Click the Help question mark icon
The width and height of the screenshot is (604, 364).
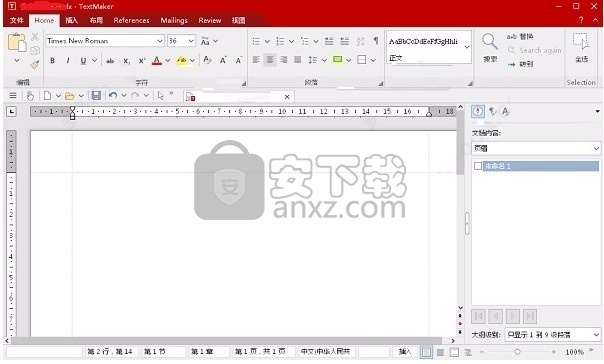(x=581, y=20)
